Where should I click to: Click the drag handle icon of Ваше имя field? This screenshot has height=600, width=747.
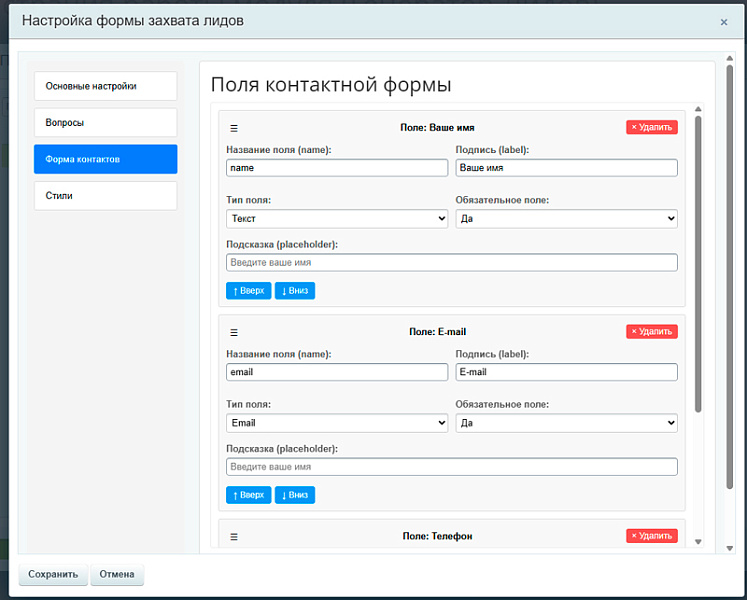click(x=234, y=128)
